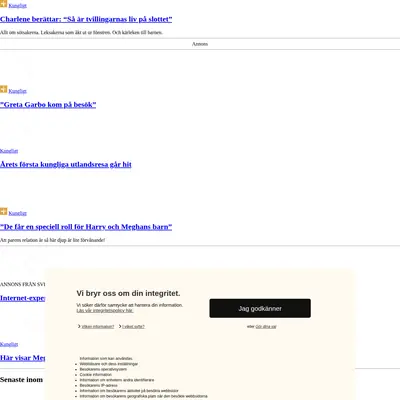The height and width of the screenshot is (400, 400).
Task: Click the Senaste inom heading text
Action: [x=21, y=380]
